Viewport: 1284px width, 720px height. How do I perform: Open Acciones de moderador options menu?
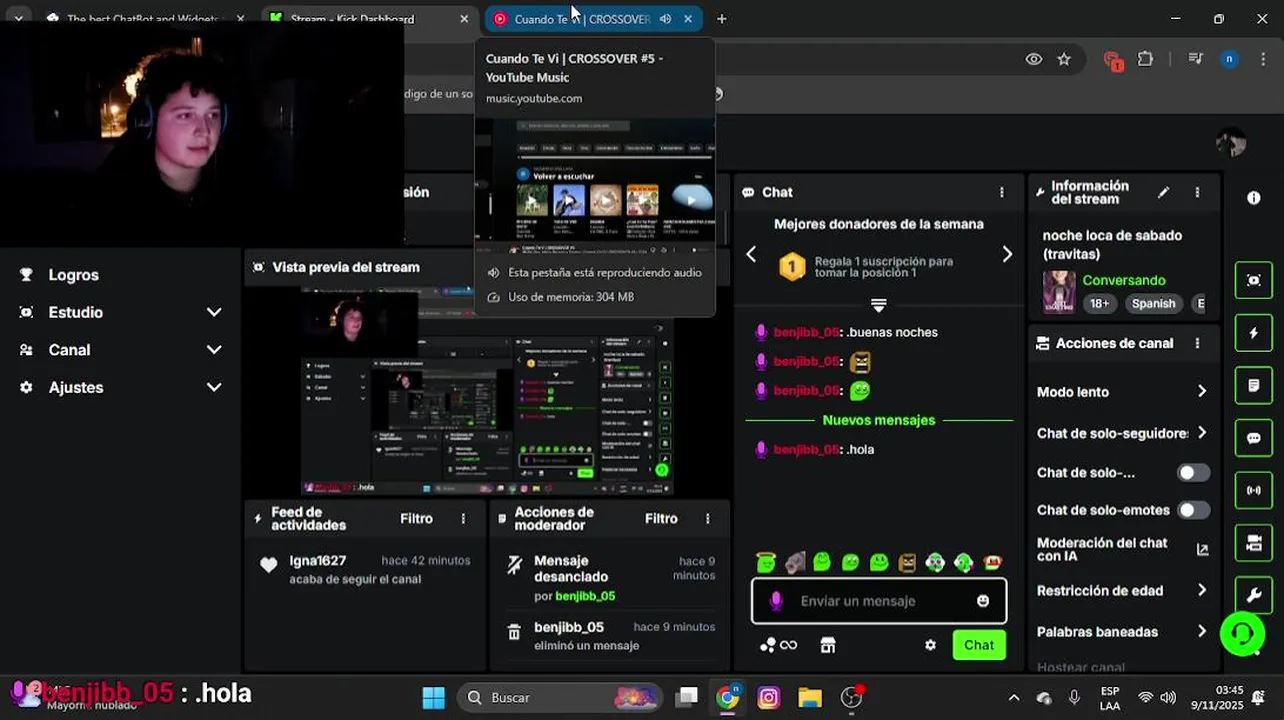pos(708,518)
